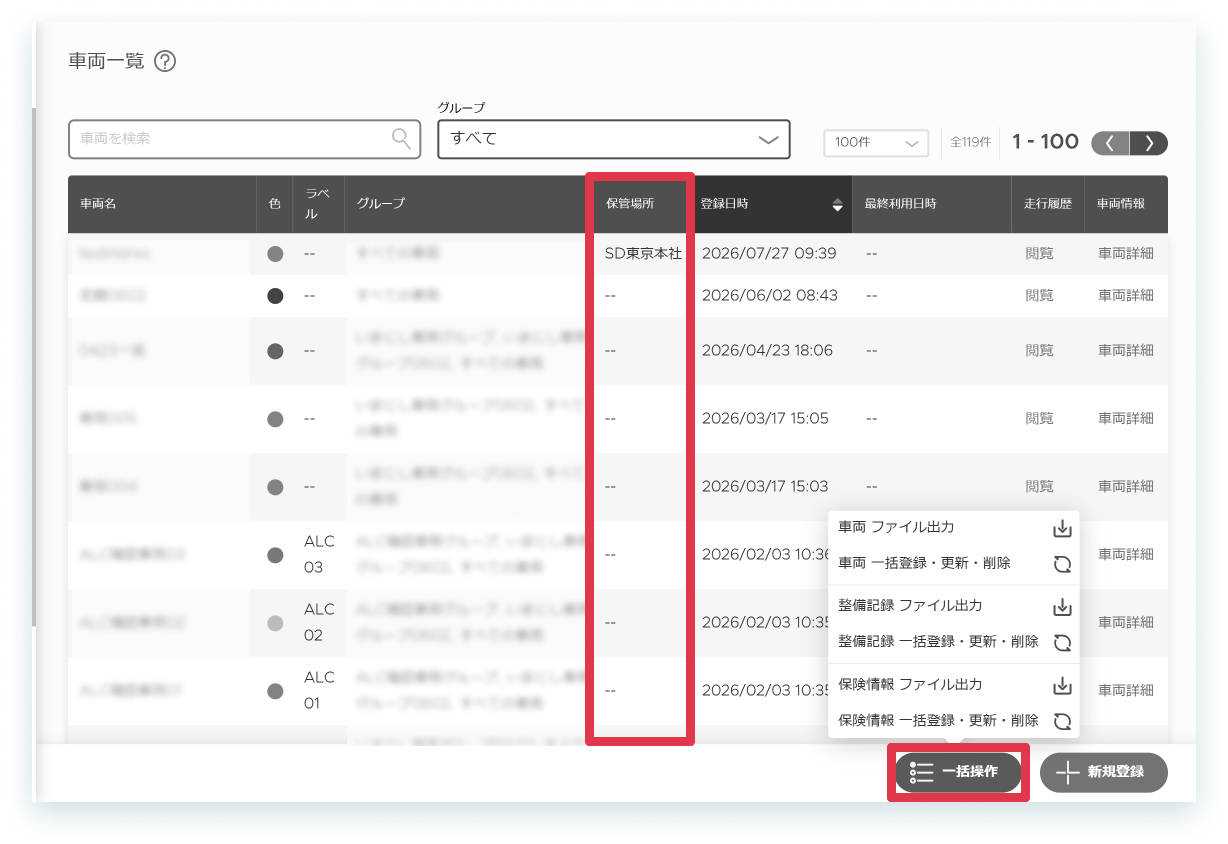Click the refresh icon for 保険情報 一括登録・更新・削除
This screenshot has width=1228, height=844.
pos(1062,721)
